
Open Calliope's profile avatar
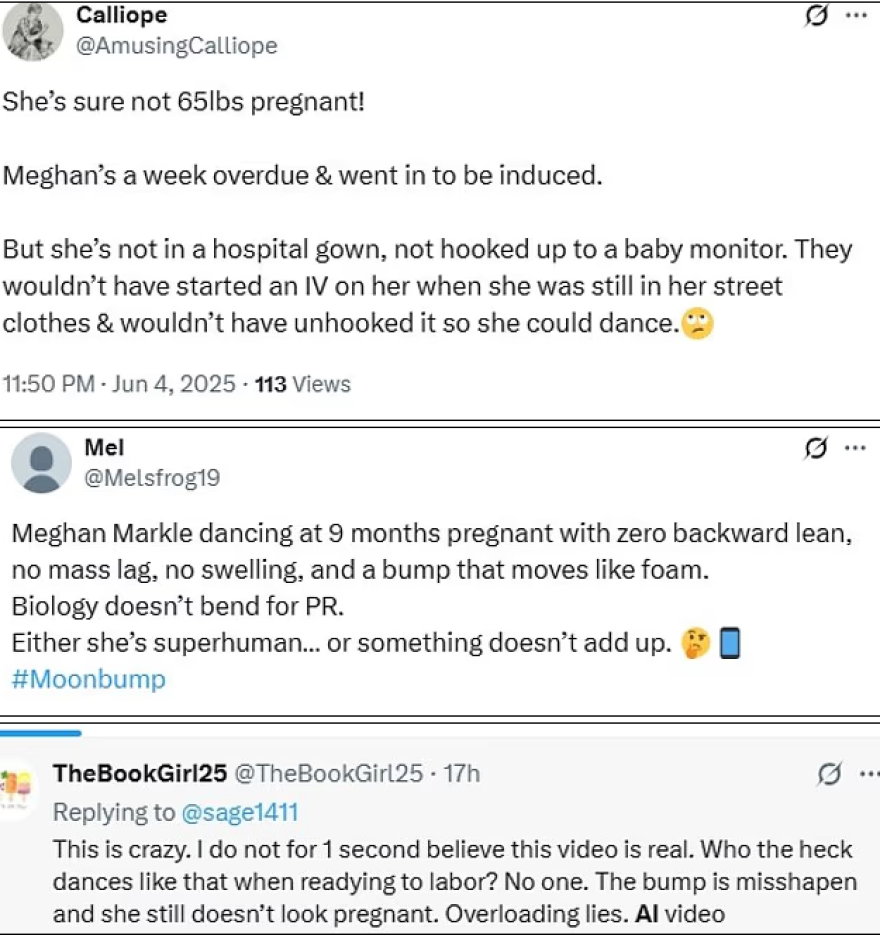point(33,32)
